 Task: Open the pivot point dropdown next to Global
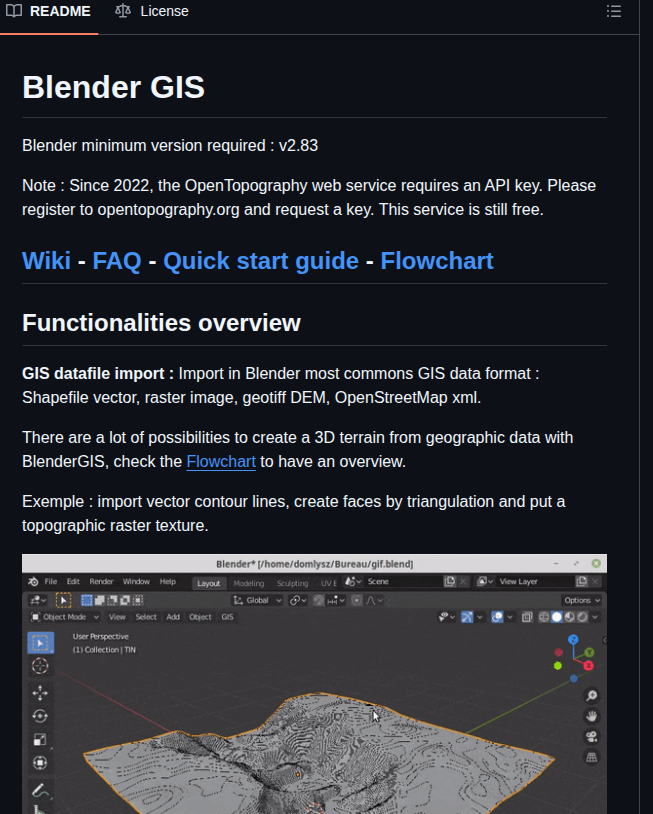tap(297, 601)
